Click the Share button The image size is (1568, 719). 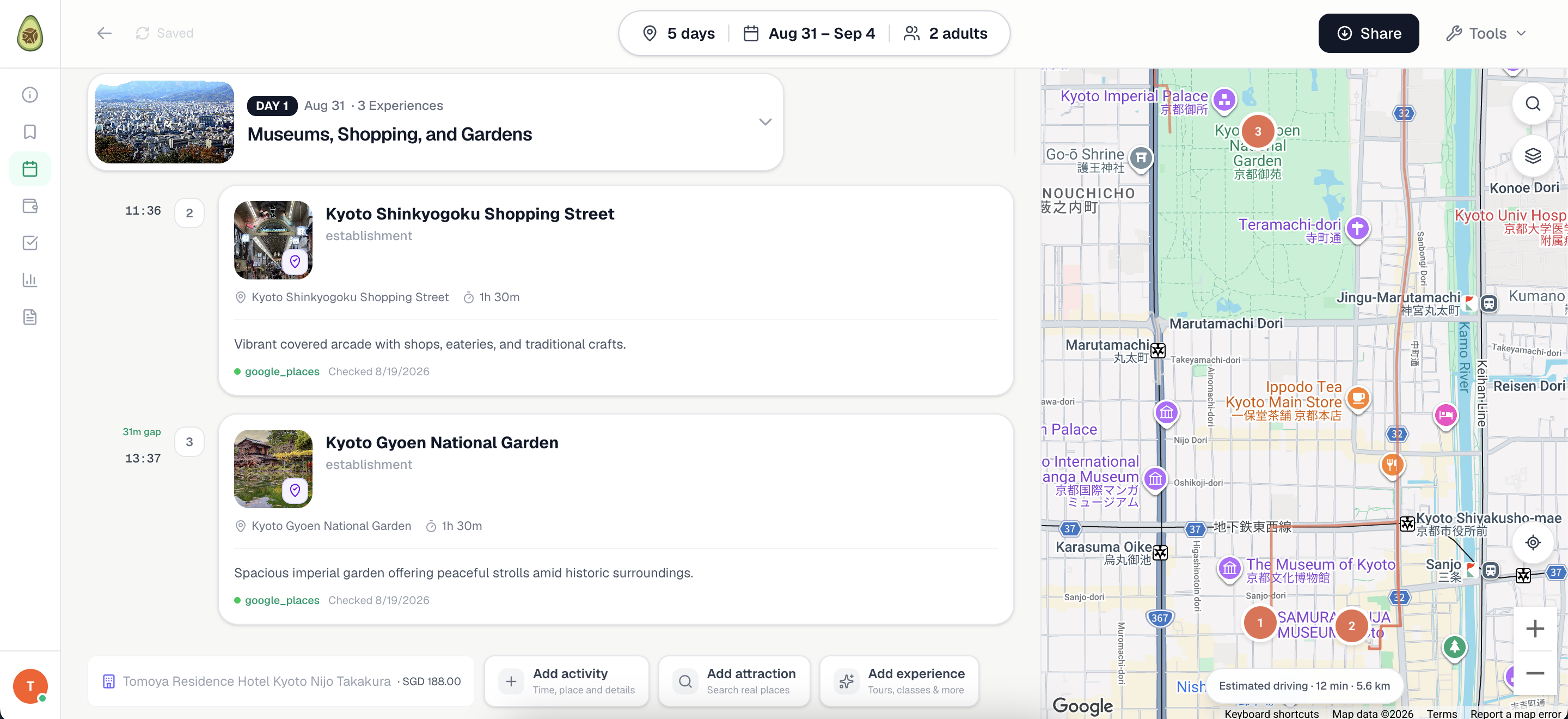point(1368,33)
